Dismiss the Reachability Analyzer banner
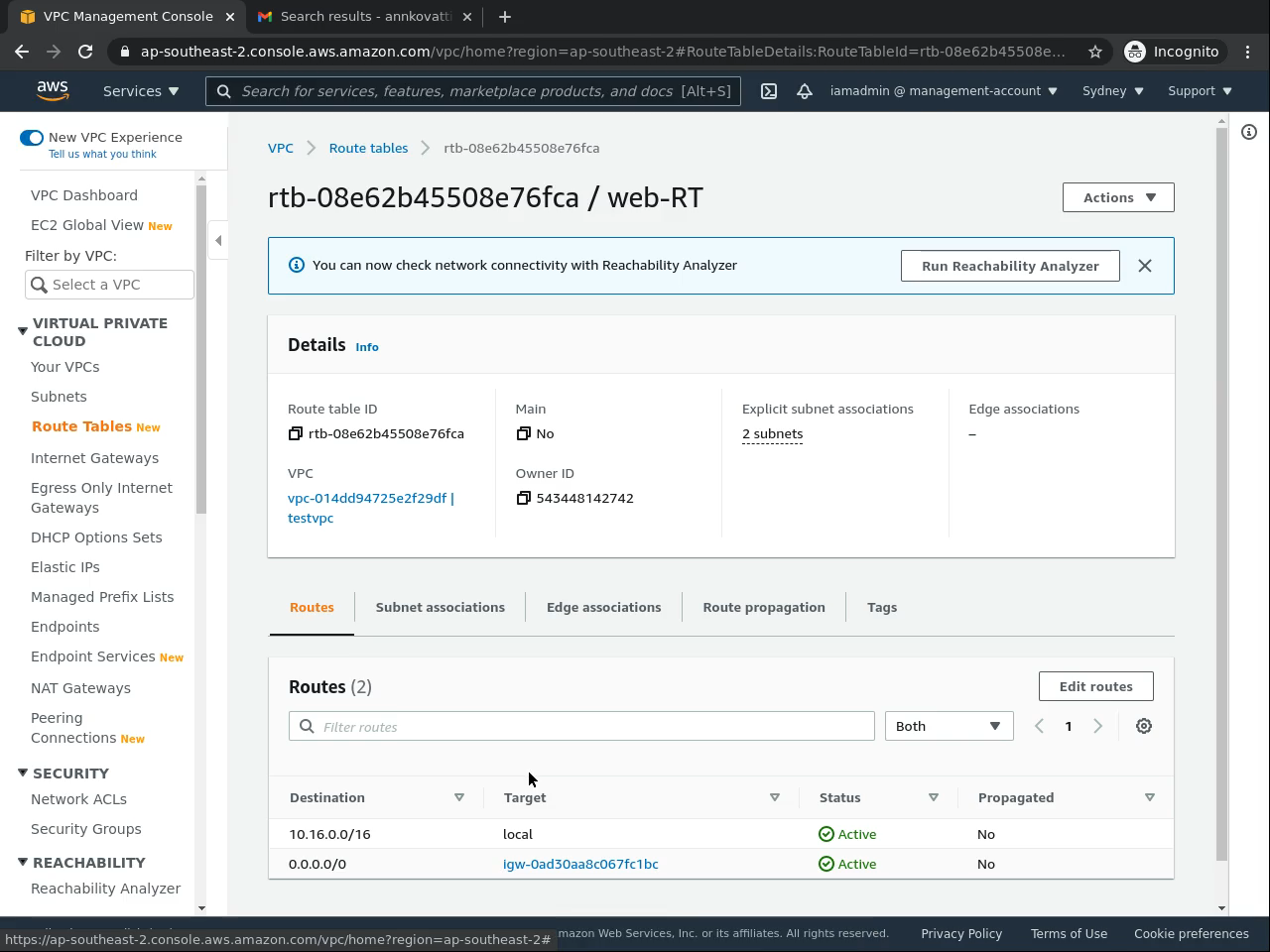1270x952 pixels. pos(1145,266)
